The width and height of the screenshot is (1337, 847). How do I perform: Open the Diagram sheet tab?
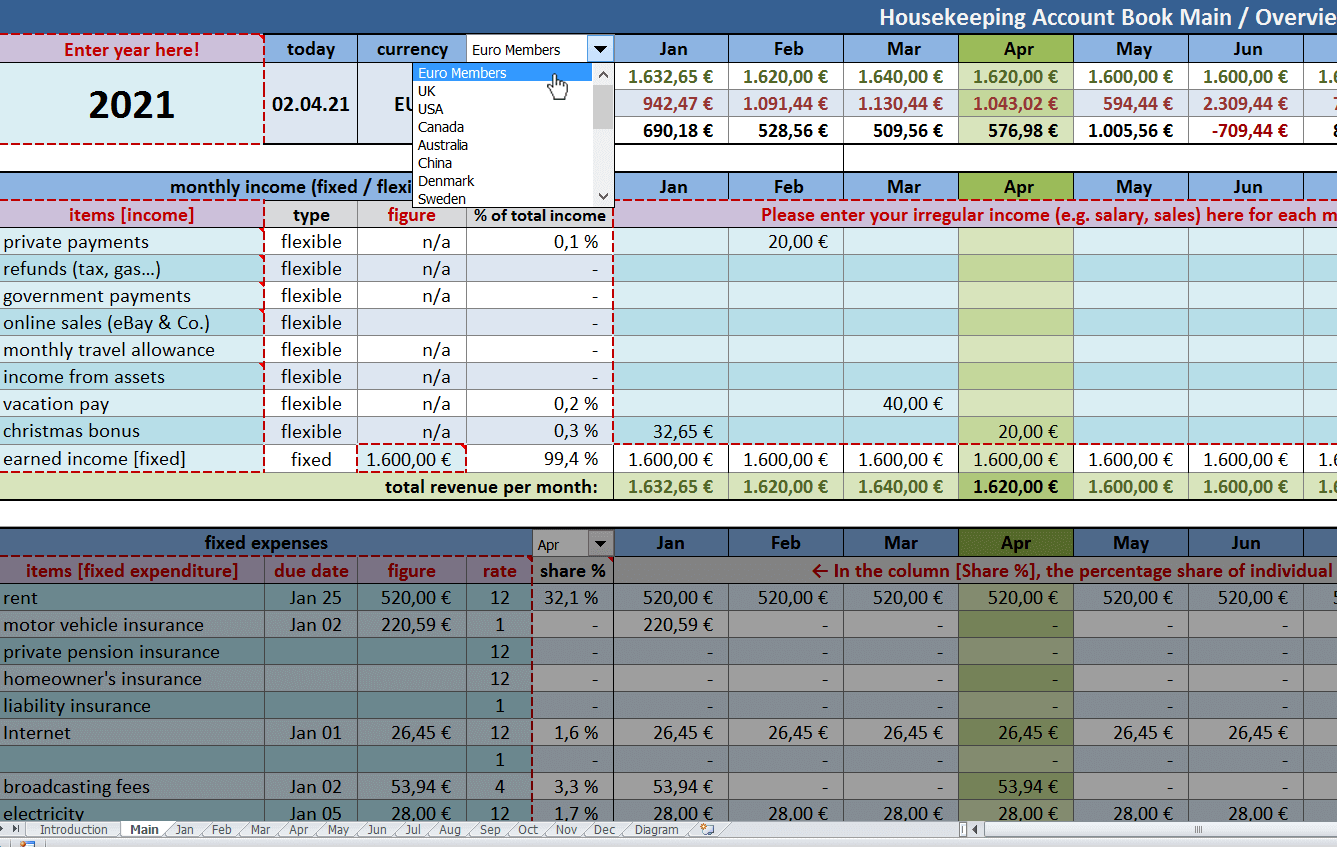(656, 830)
